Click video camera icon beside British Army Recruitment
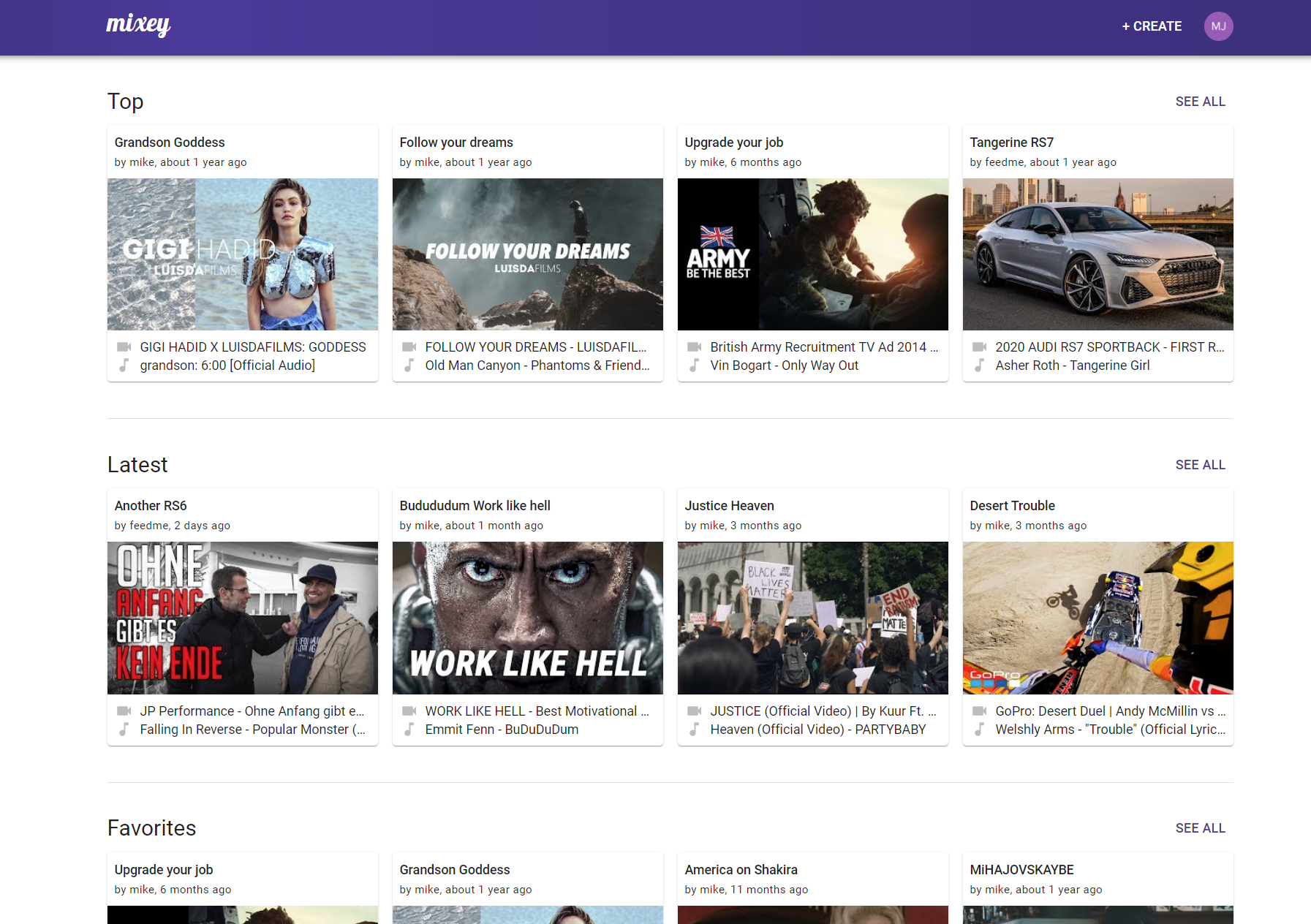Screen dimensions: 1311x924 point(695,346)
